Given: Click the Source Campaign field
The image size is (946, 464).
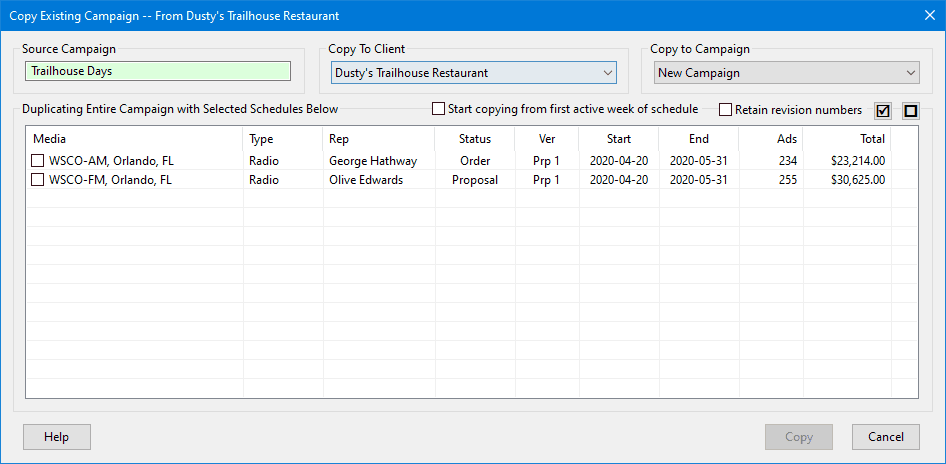Looking at the screenshot, I should click(x=158, y=72).
